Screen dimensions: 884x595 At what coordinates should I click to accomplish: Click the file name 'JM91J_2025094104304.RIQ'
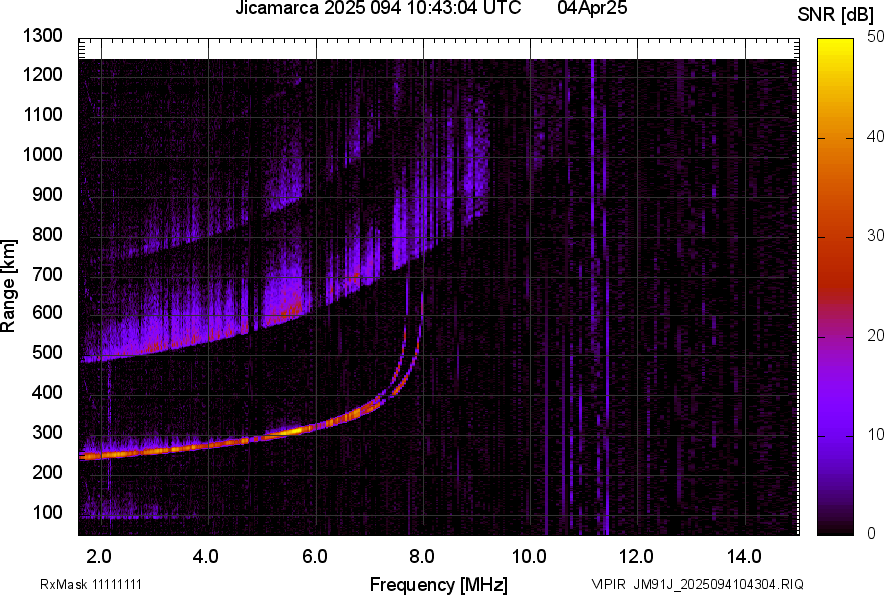718,584
